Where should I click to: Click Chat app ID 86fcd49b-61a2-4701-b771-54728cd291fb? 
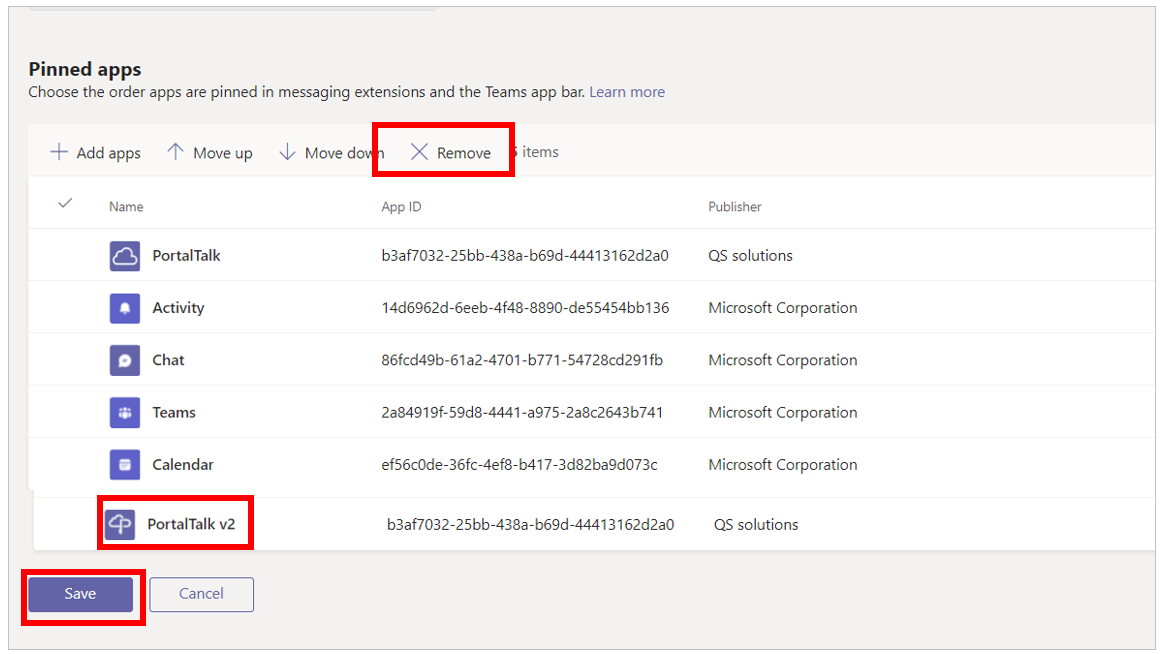click(522, 360)
